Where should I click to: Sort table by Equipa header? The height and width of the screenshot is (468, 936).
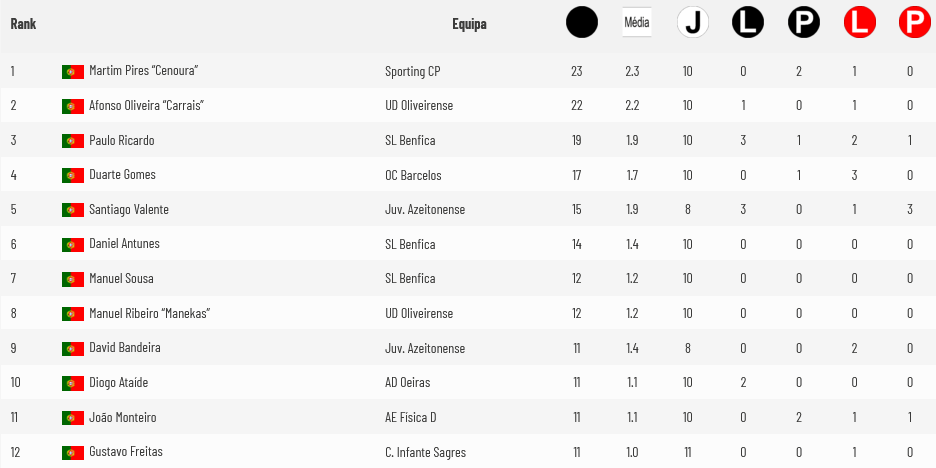469,24
